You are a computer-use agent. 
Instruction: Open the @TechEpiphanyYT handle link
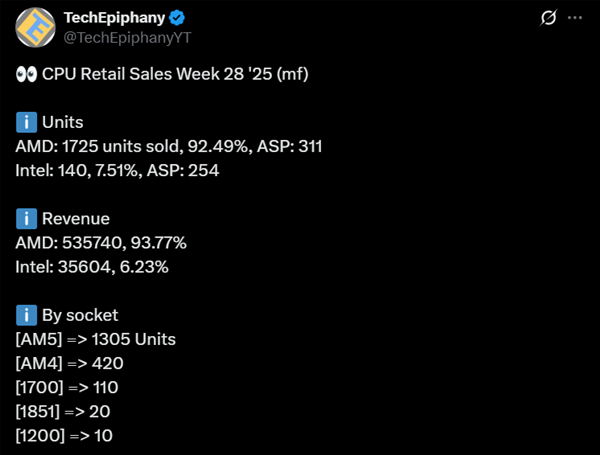point(127,38)
